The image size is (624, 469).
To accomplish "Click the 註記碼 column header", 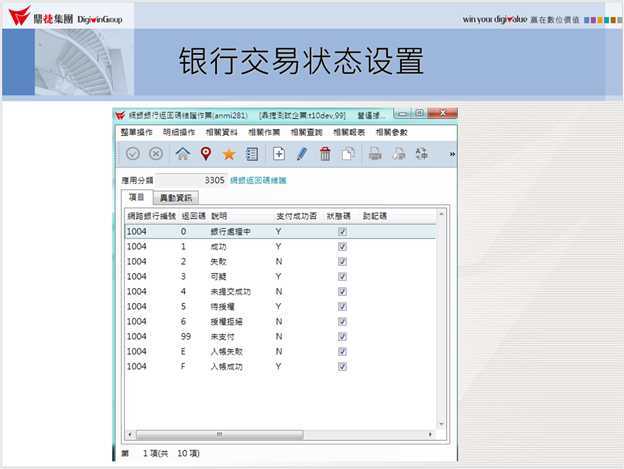I will (375, 216).
